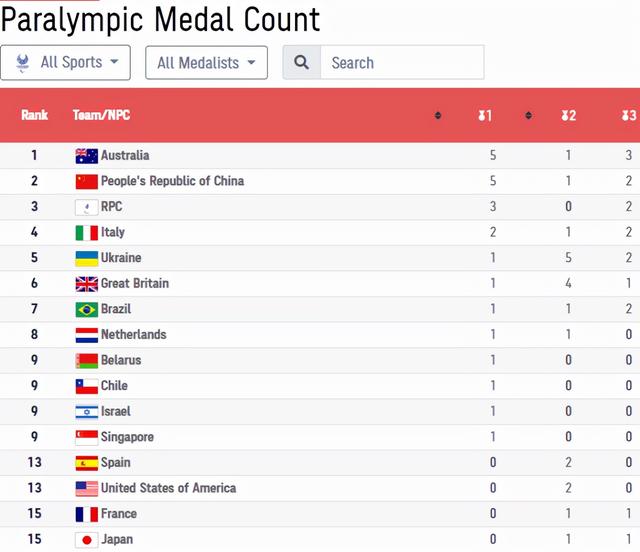Open the All Medalists dropdown
The height and width of the screenshot is (552, 640).
[x=206, y=62]
